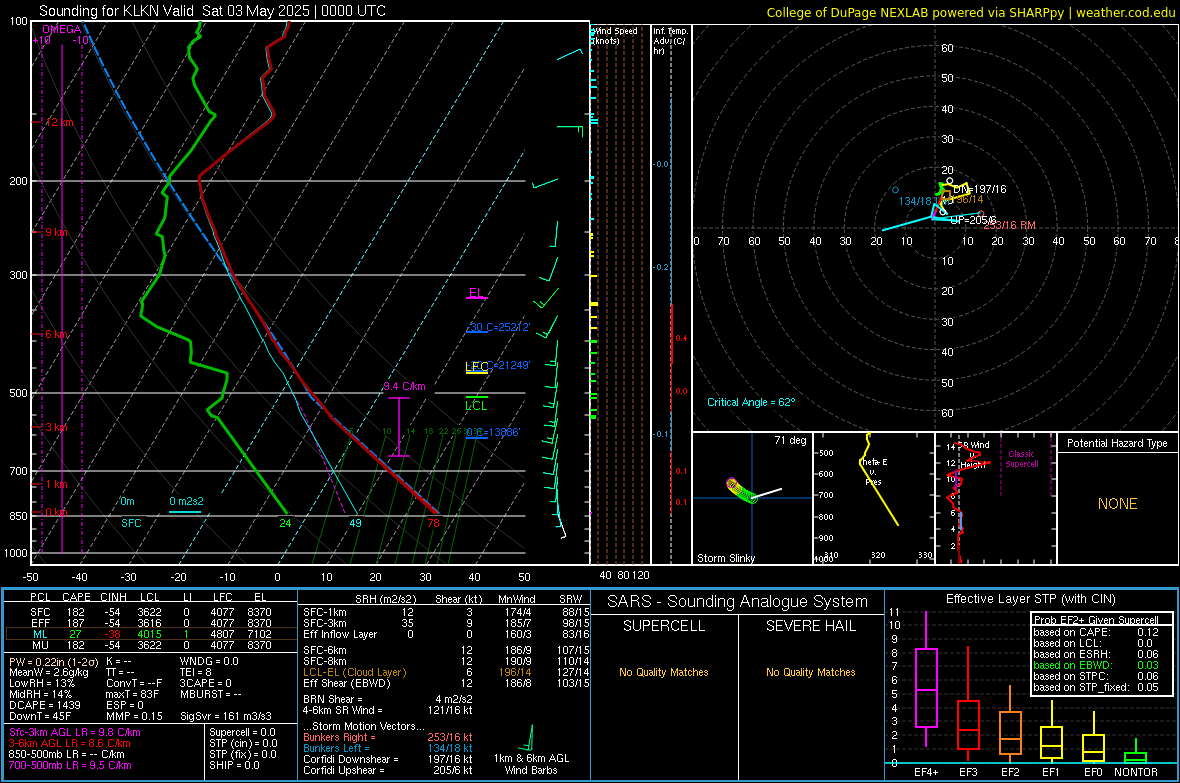
Task: Click the SUPERCELL column header
Action: point(664,626)
